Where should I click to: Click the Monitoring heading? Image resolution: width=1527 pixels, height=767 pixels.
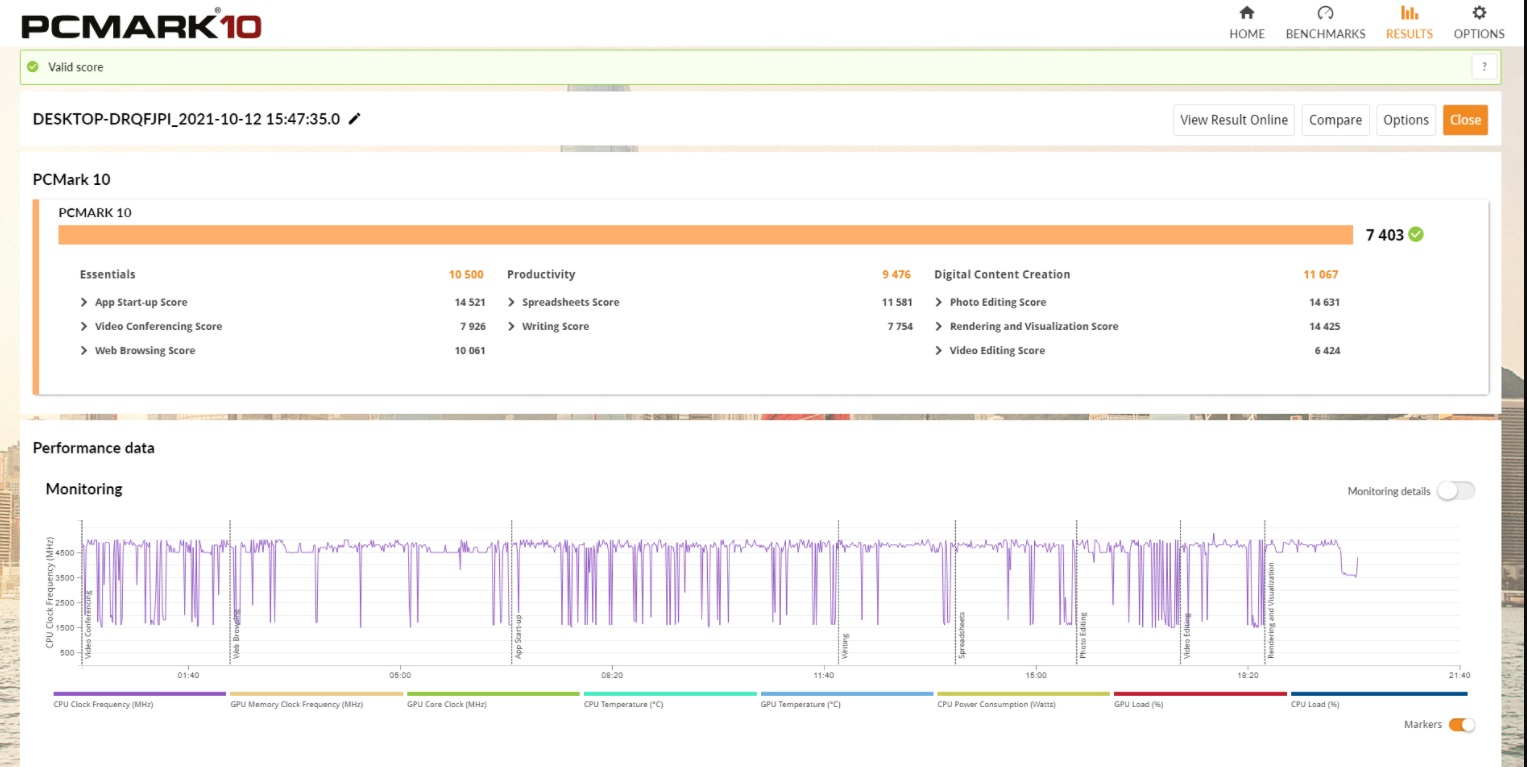[x=84, y=489]
